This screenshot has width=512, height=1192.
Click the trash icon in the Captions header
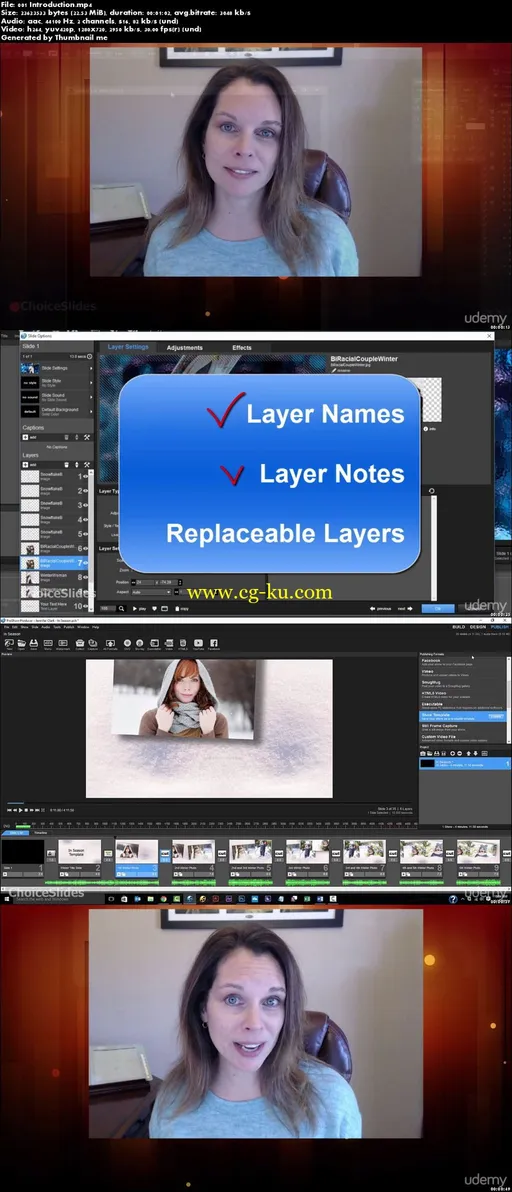[66, 437]
